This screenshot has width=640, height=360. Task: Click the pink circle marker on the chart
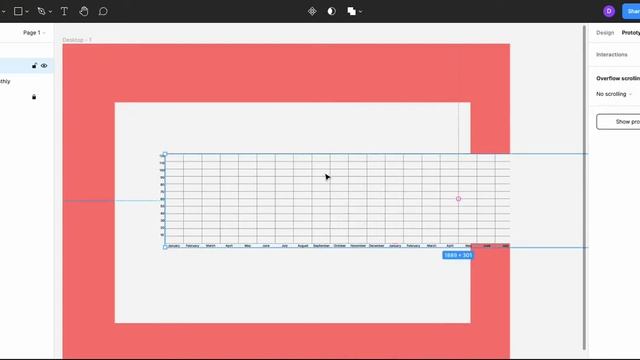pyautogui.click(x=458, y=199)
